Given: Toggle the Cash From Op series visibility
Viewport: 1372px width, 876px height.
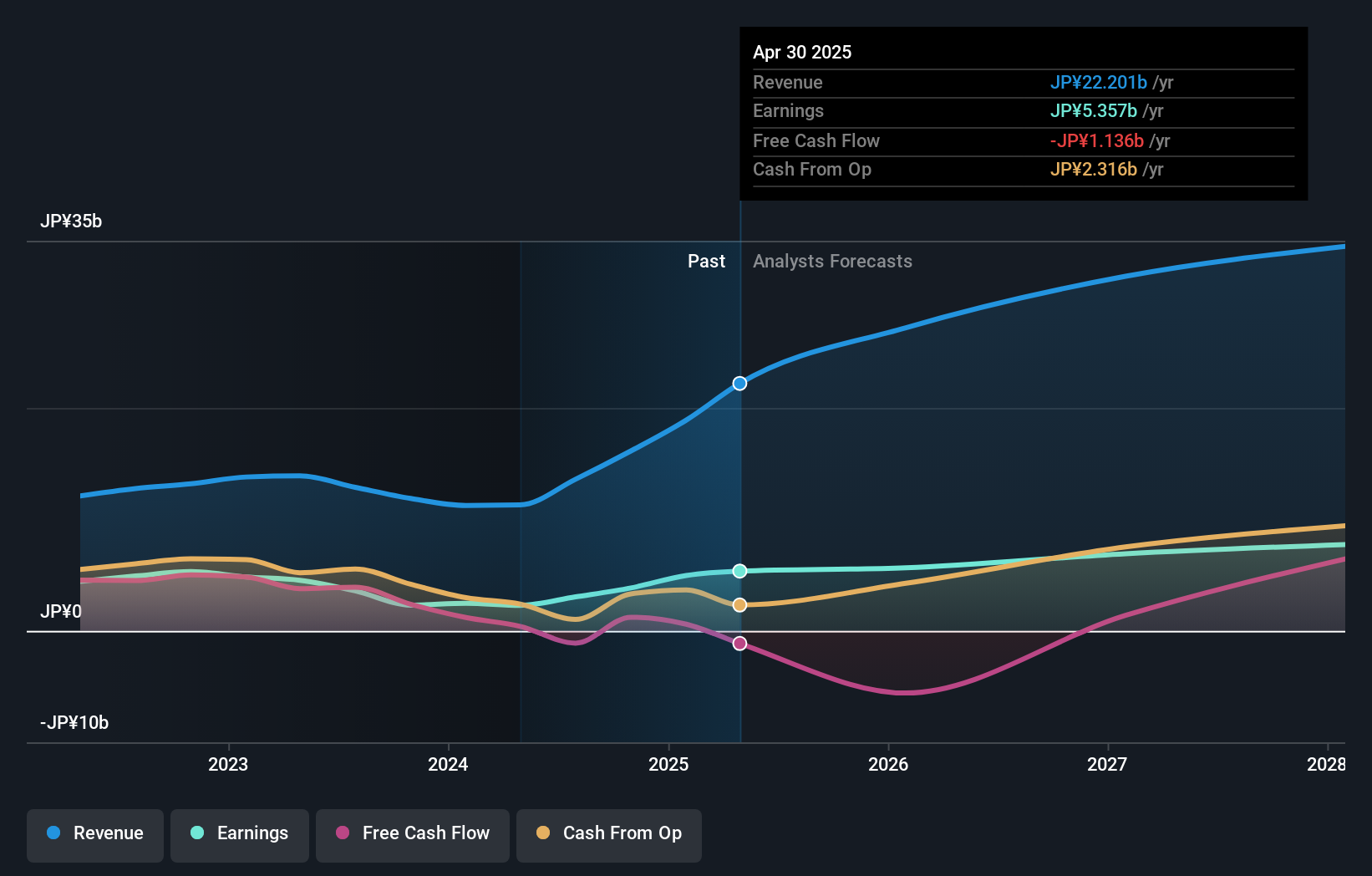Looking at the screenshot, I should [608, 833].
